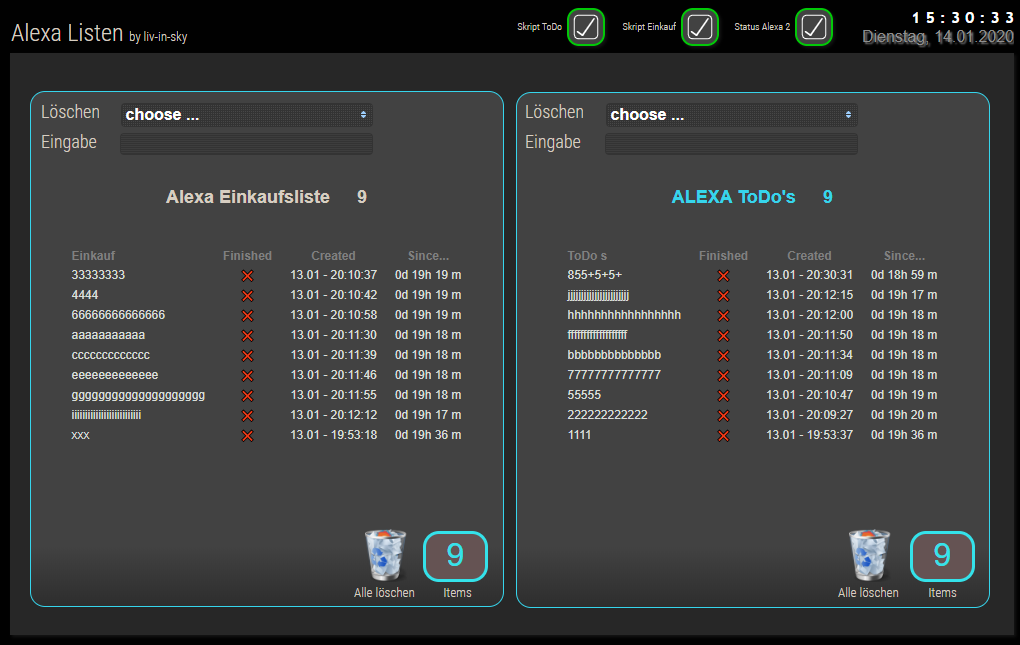
Task: Click red X for Einkauf created 20:12:12
Action: pos(247,416)
